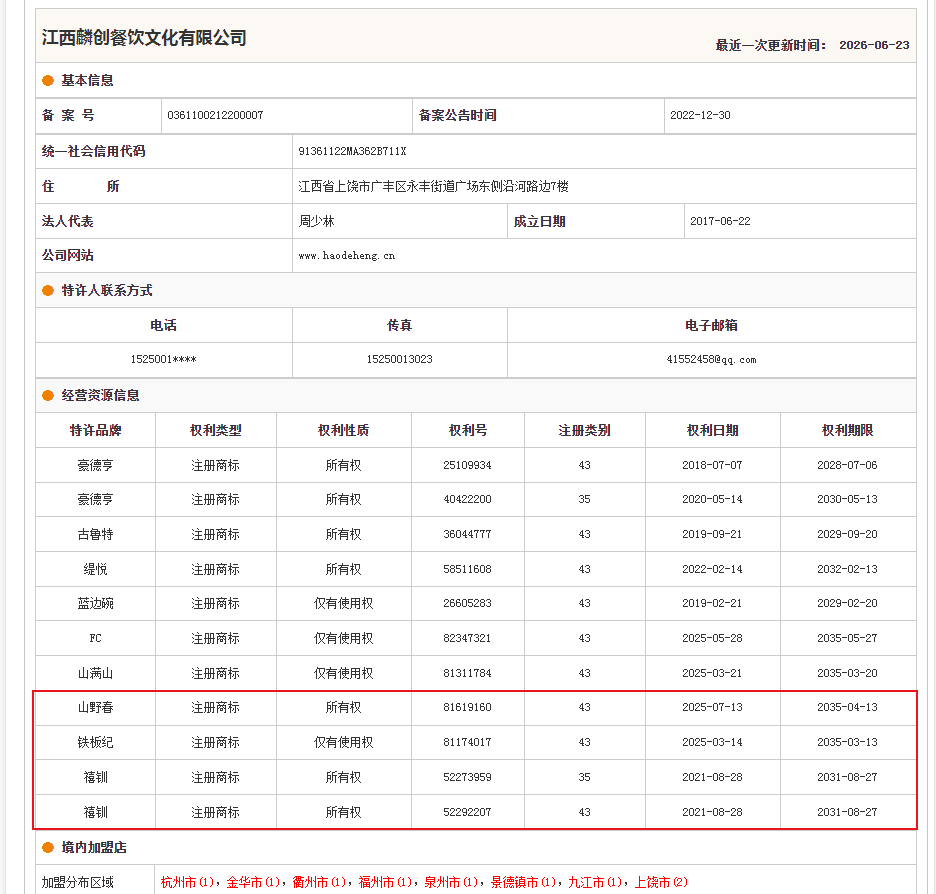Image resolution: width=936 pixels, height=894 pixels.
Task: Click the 特许人联系方式 section heading
Action: [x=107, y=291]
